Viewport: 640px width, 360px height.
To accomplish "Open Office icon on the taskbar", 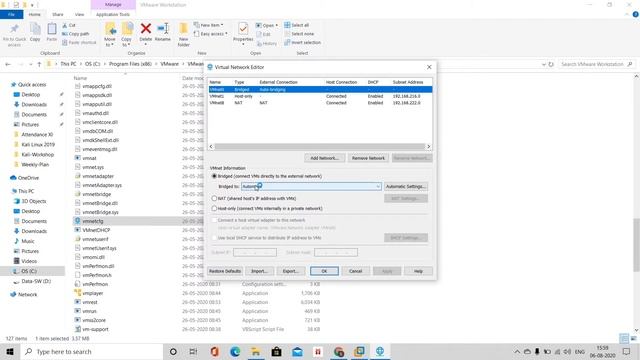I will point(214,351).
